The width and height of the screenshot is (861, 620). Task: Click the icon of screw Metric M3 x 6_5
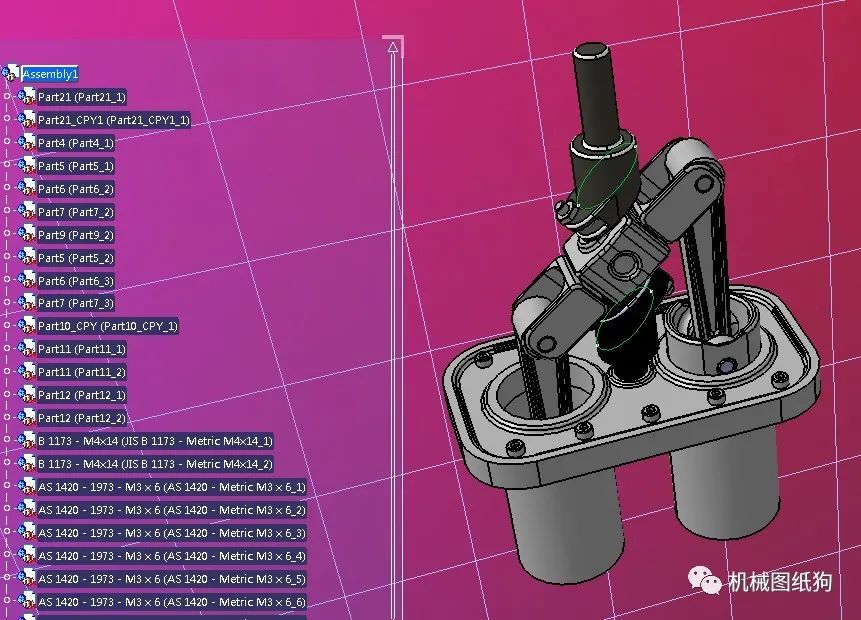26,579
